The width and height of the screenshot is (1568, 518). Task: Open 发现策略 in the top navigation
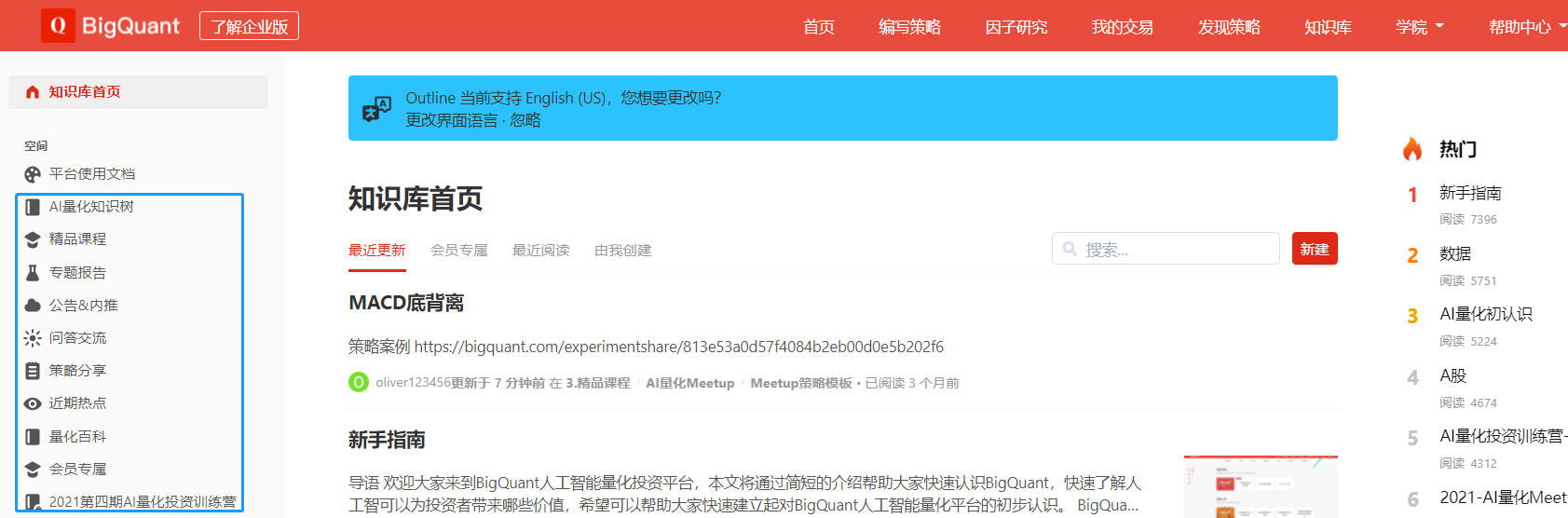(1229, 27)
